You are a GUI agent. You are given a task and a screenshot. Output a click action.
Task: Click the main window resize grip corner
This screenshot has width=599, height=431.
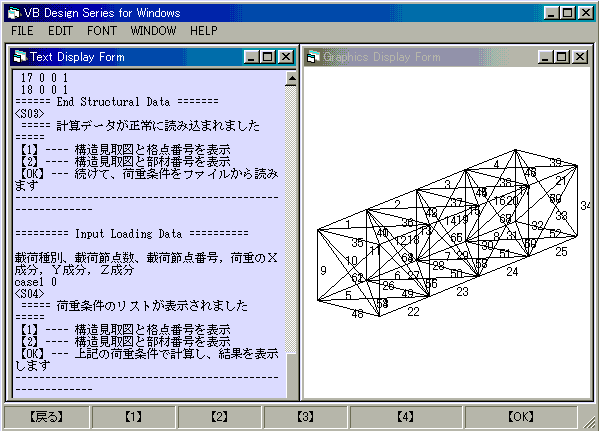coord(589,421)
